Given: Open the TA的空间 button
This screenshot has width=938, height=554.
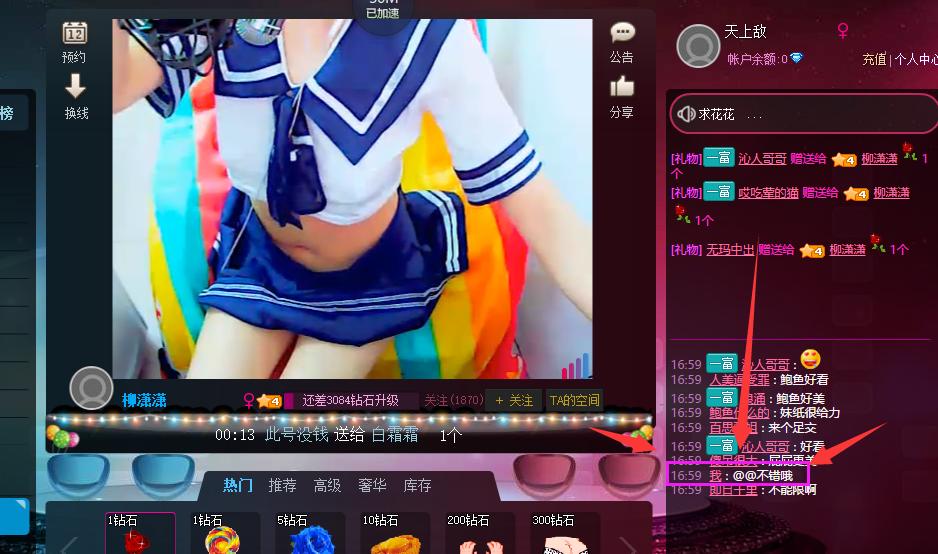Looking at the screenshot, I should pyautogui.click(x=574, y=400).
